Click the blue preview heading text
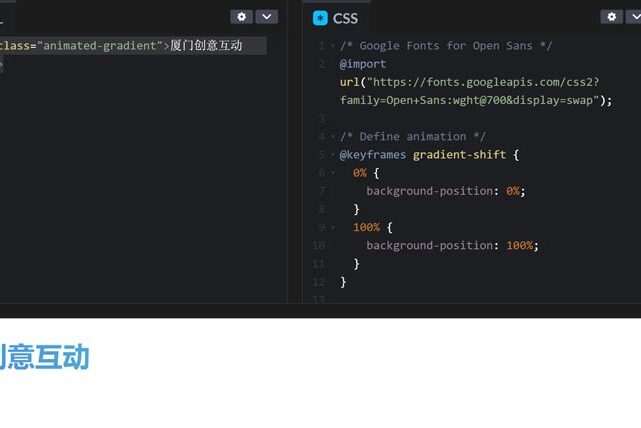 [x=45, y=358]
